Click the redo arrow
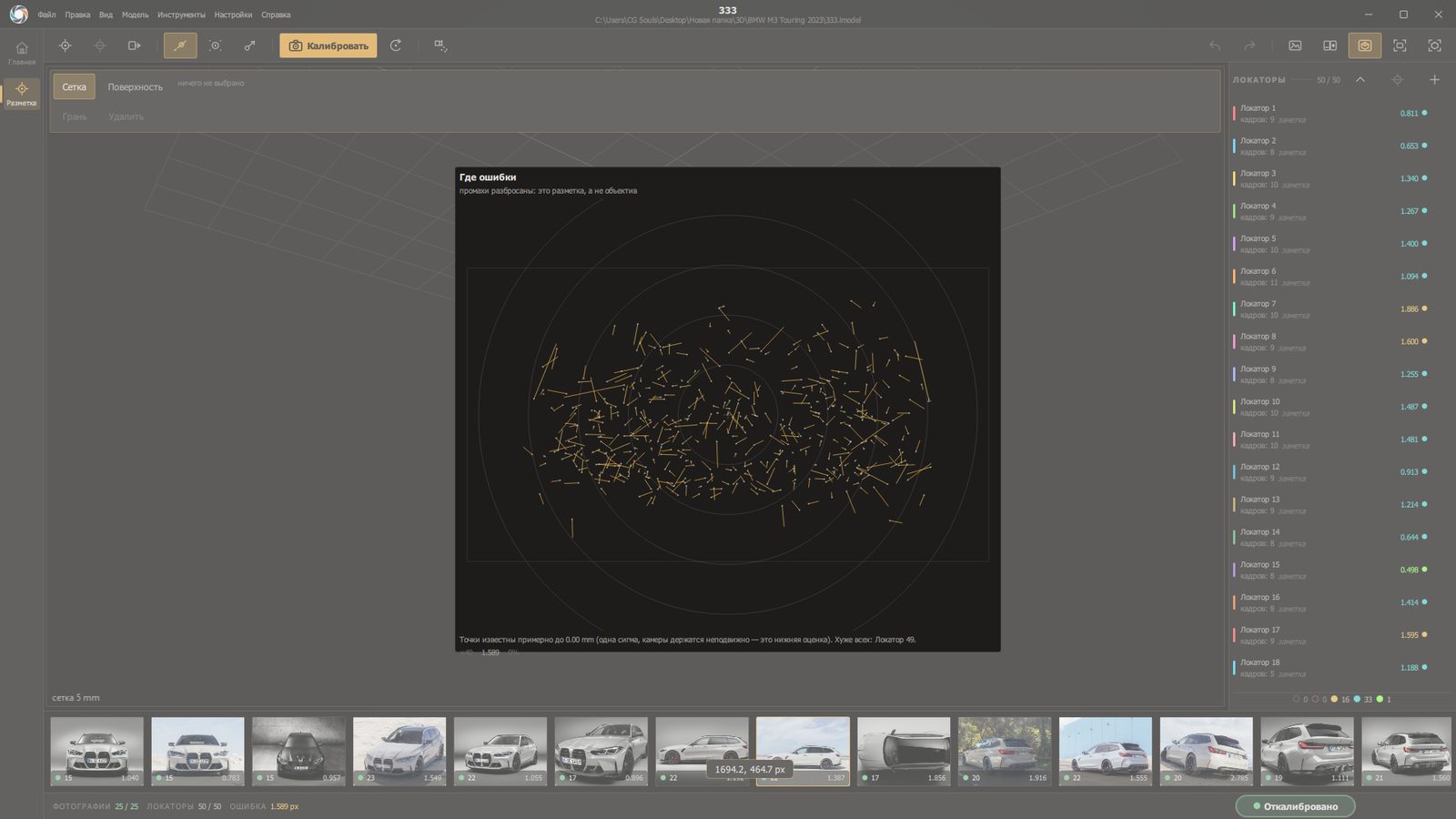Screen dimensions: 1456x819 [x=1249, y=45]
